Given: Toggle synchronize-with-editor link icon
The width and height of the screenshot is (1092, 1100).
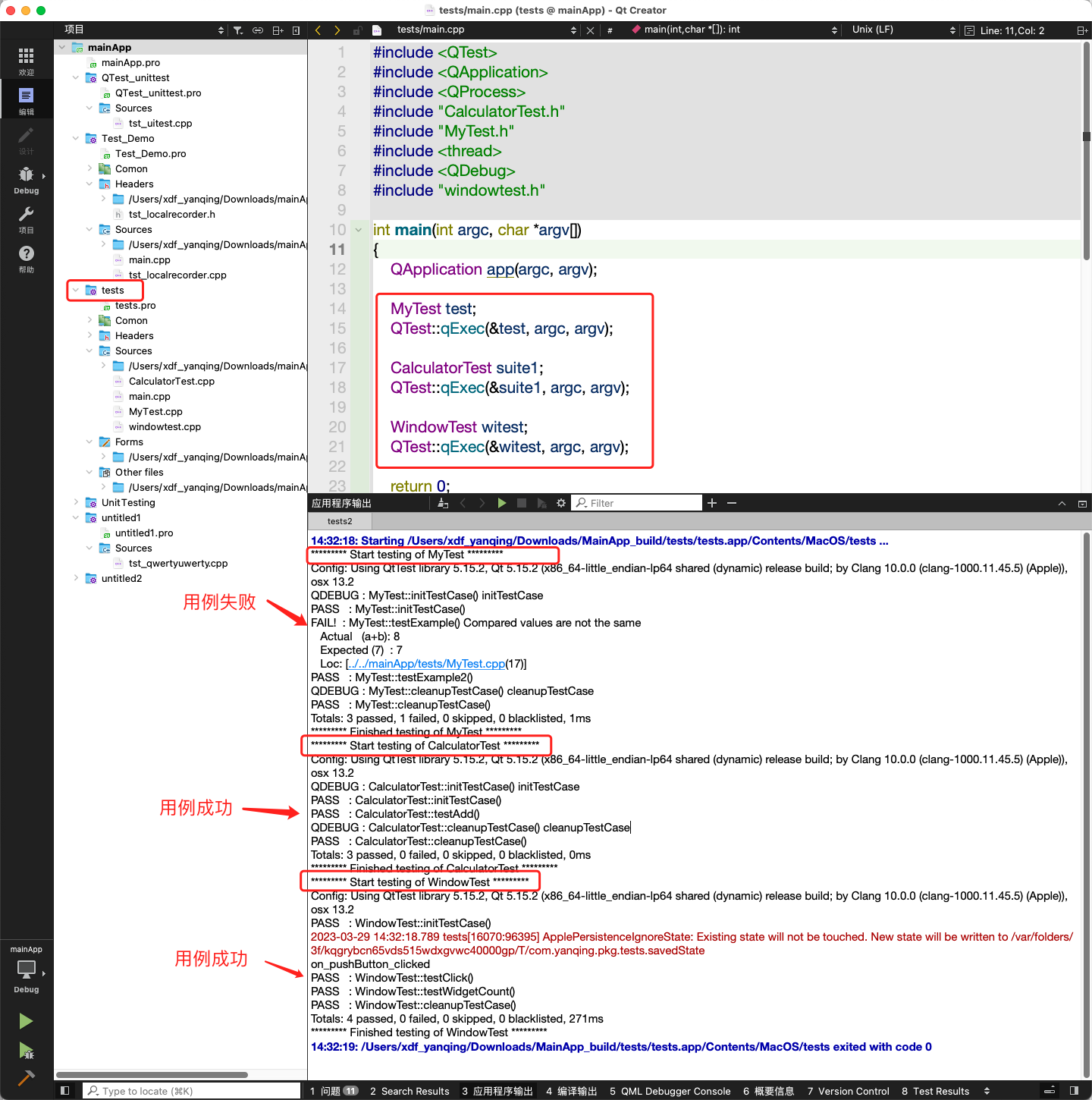Looking at the screenshot, I should coord(258,30).
